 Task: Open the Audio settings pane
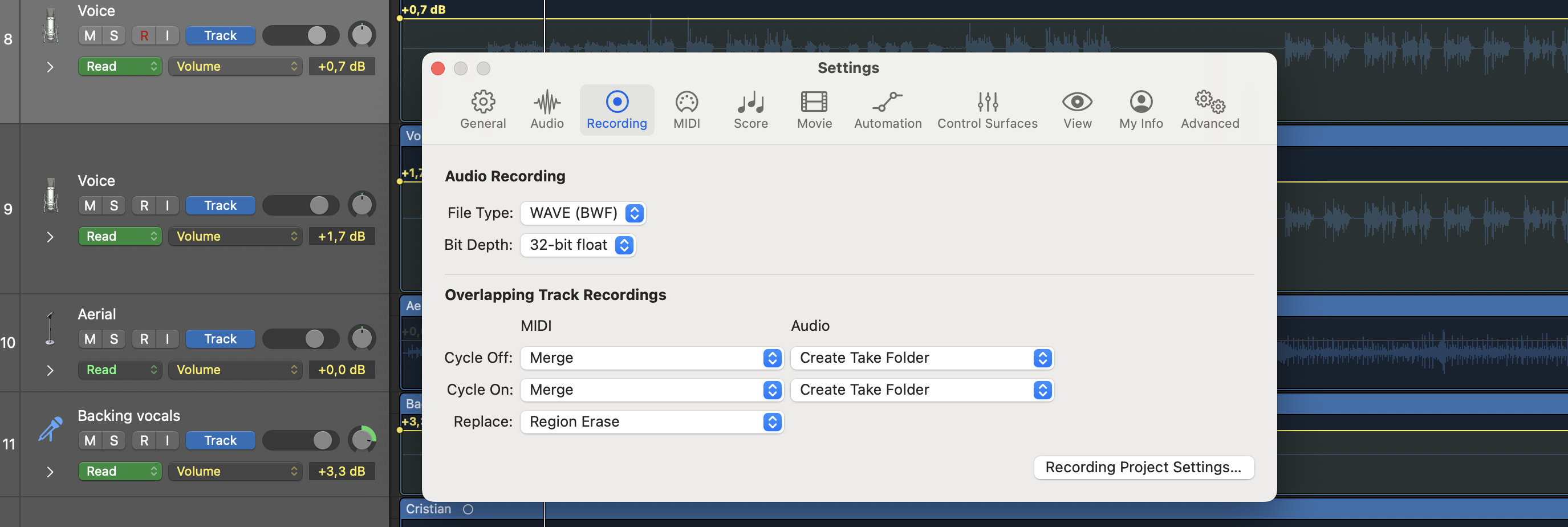[x=547, y=110]
